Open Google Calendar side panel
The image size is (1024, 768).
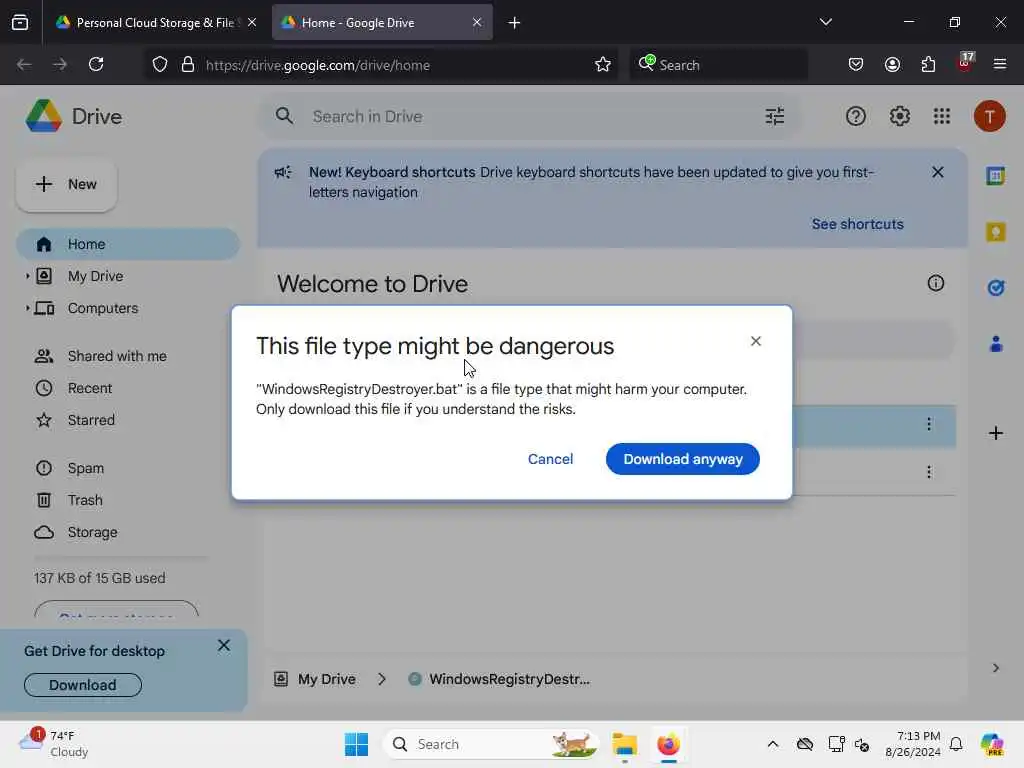(995, 176)
